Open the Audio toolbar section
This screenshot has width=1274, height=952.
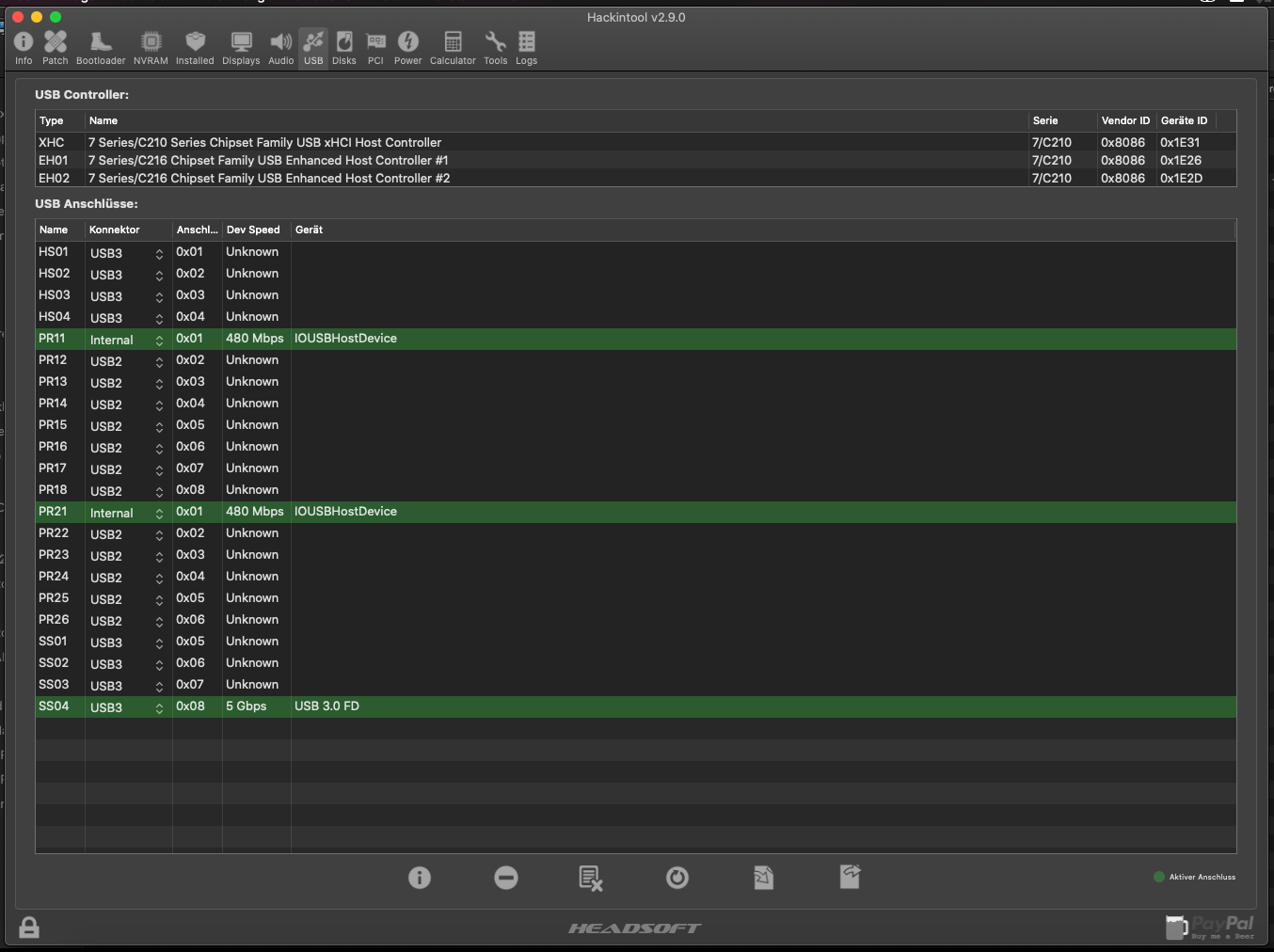280,48
